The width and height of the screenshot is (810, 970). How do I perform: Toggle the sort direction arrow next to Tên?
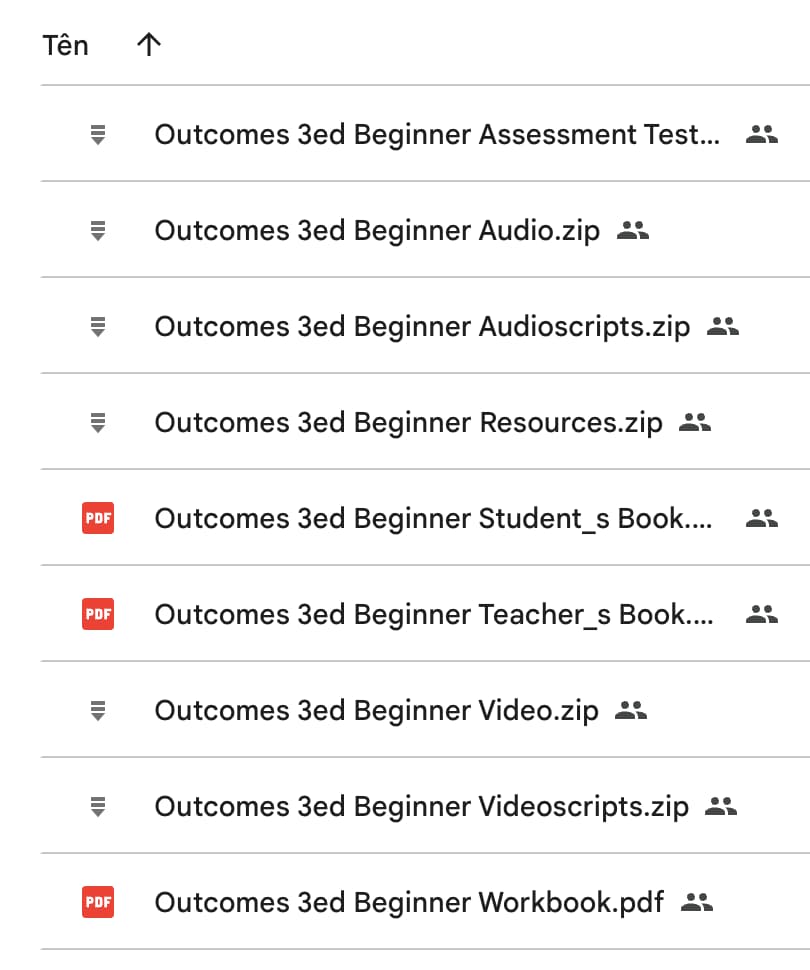click(149, 45)
